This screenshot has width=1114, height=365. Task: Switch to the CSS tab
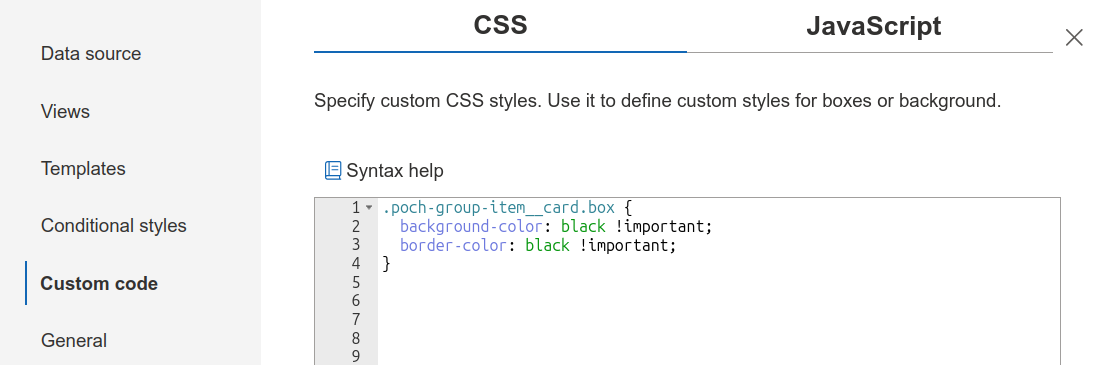(x=500, y=26)
